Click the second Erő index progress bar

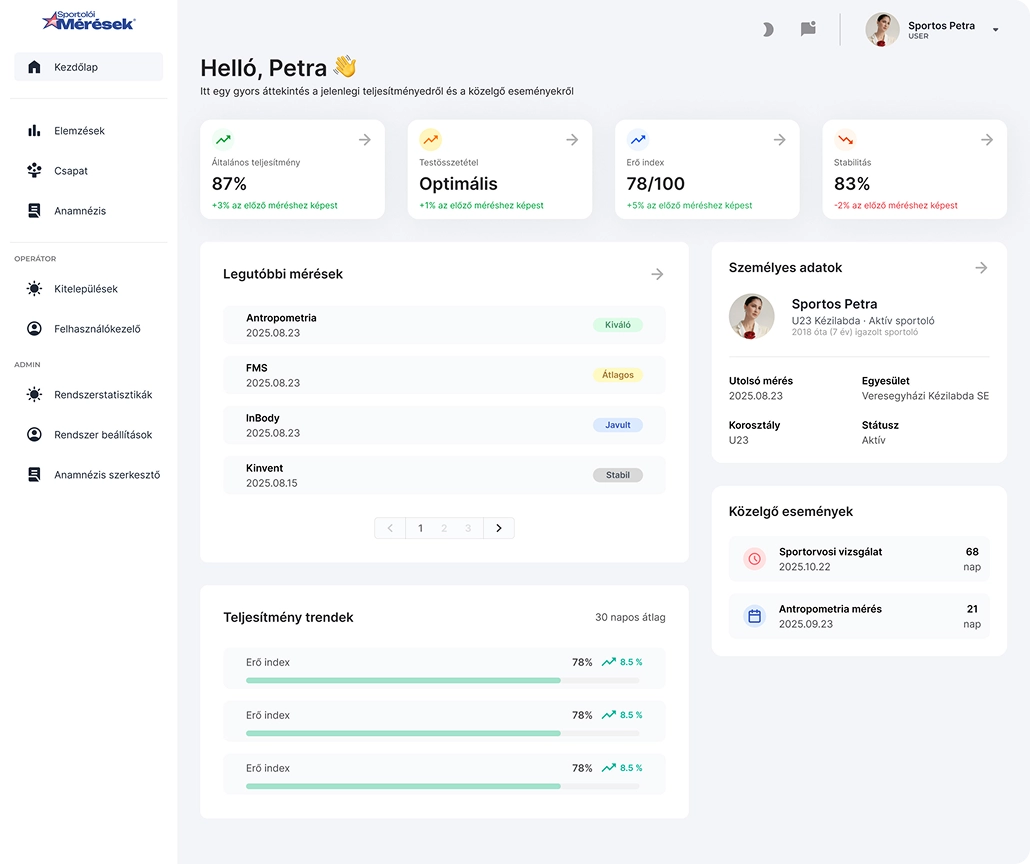443,733
